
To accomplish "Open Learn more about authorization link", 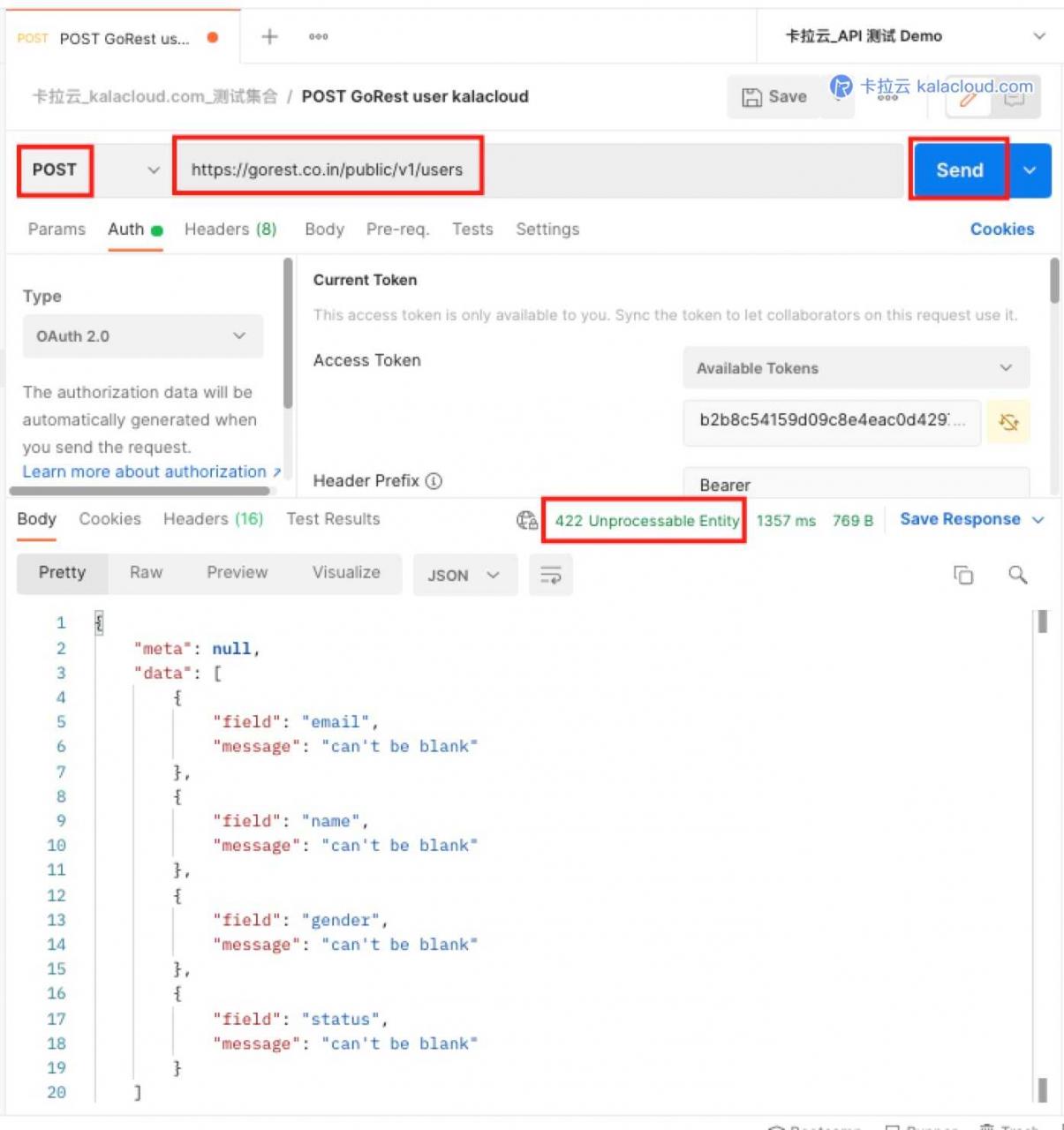I will tap(151, 472).
